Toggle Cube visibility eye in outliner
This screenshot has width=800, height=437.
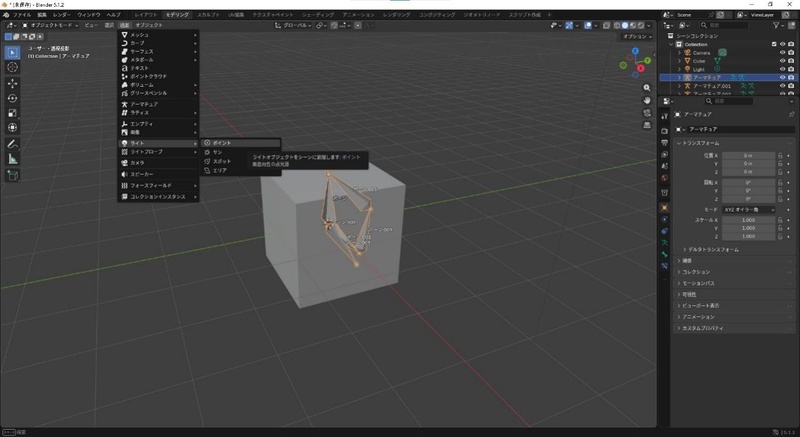(782, 61)
